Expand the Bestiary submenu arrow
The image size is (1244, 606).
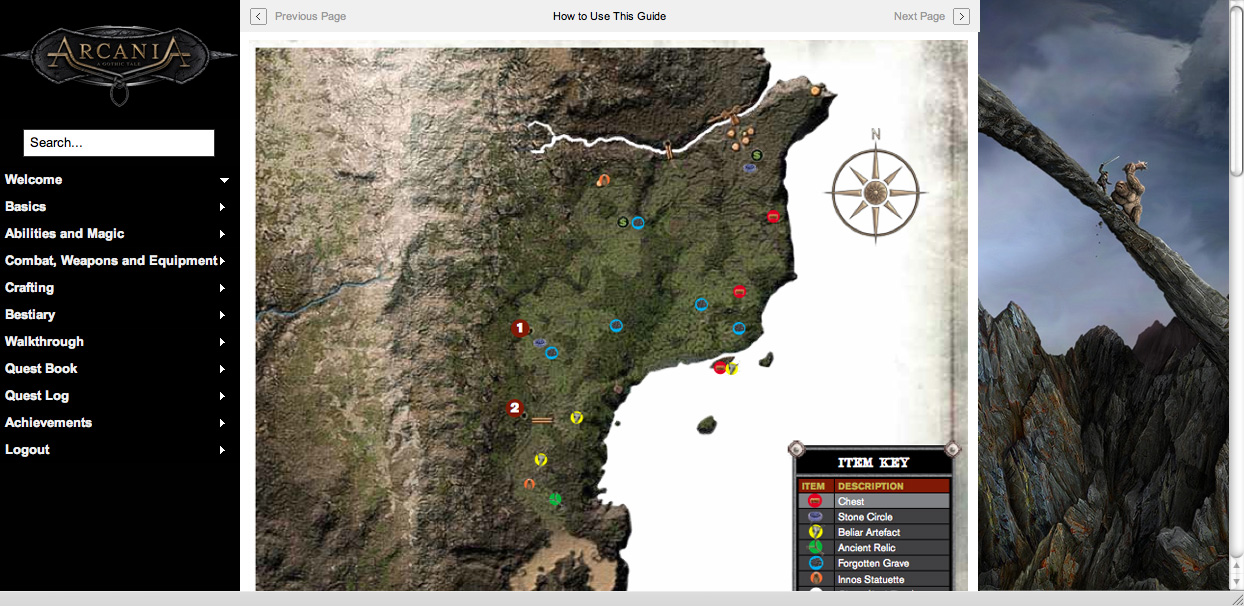[222, 315]
